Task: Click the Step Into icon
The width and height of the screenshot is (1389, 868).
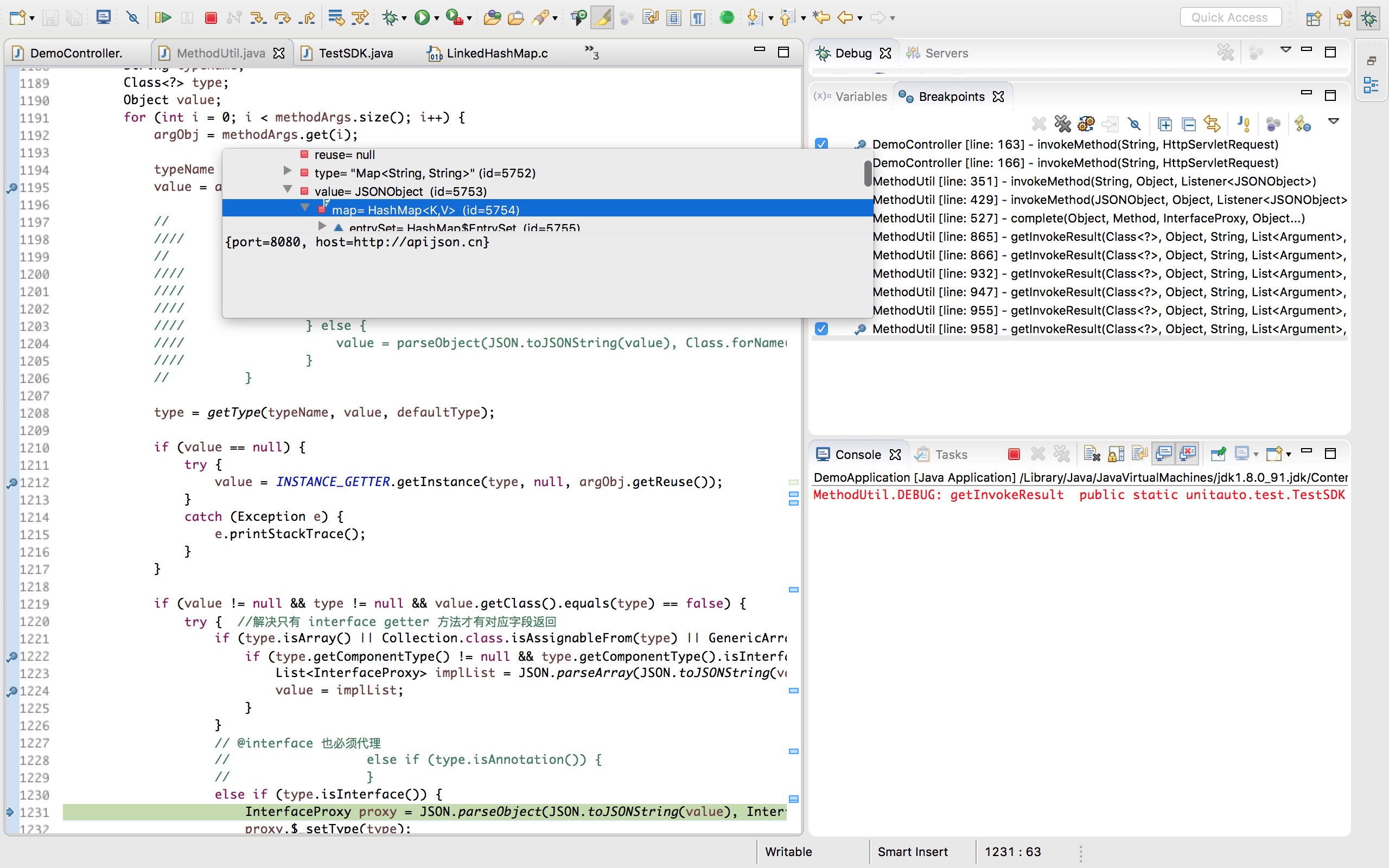Action: (x=258, y=18)
